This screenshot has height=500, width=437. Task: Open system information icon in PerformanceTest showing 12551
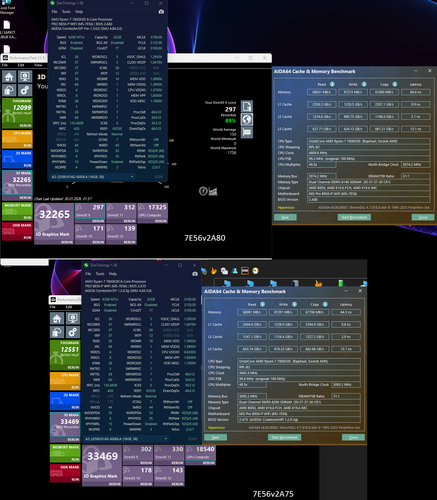click(73, 318)
